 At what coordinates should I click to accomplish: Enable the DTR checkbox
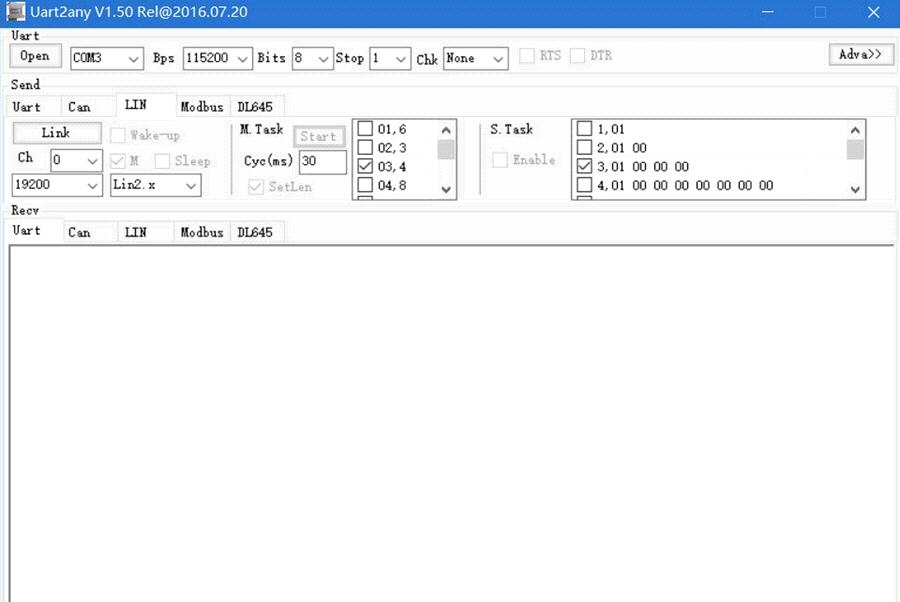[578, 55]
